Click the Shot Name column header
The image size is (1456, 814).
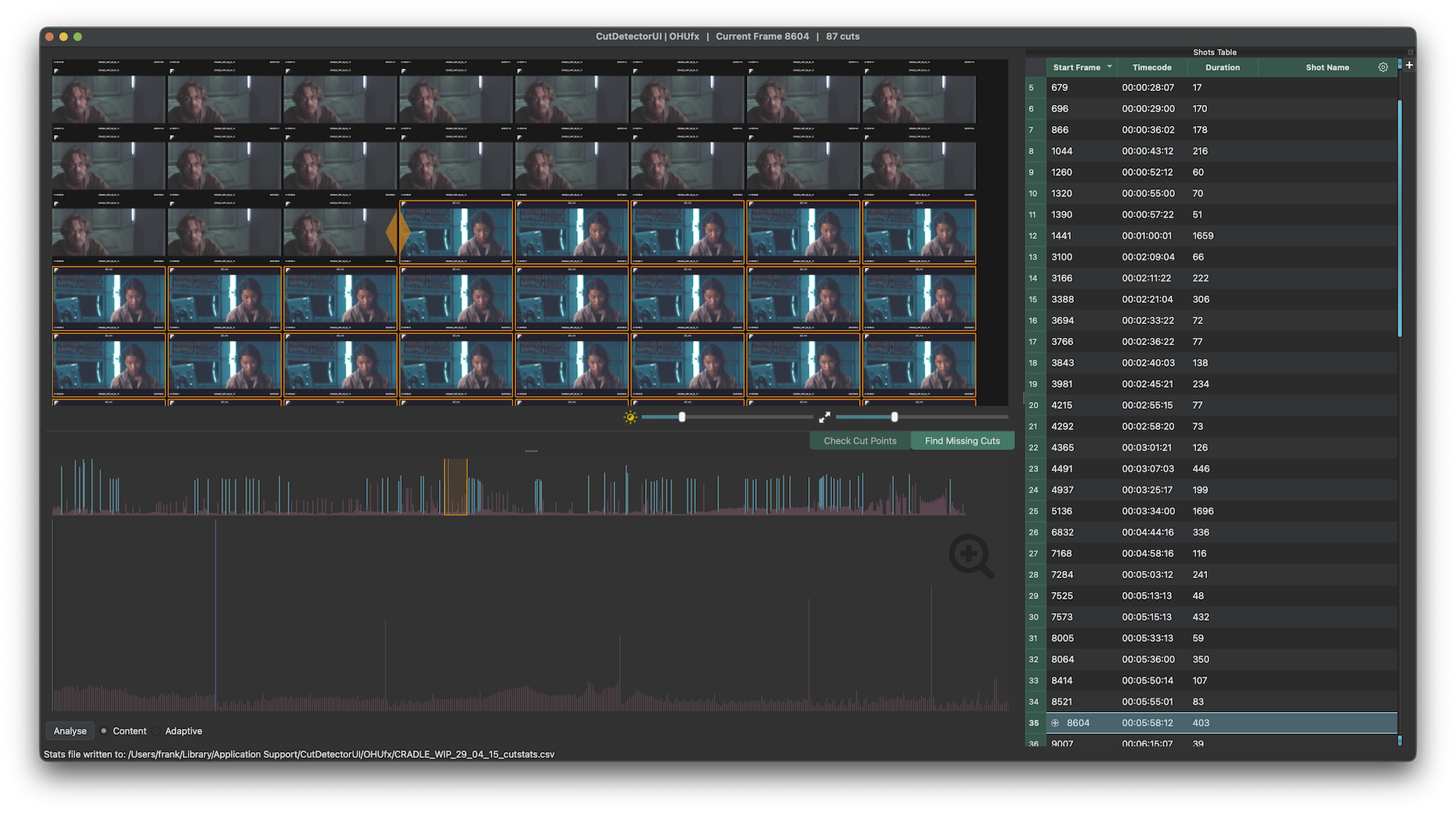click(x=1327, y=67)
